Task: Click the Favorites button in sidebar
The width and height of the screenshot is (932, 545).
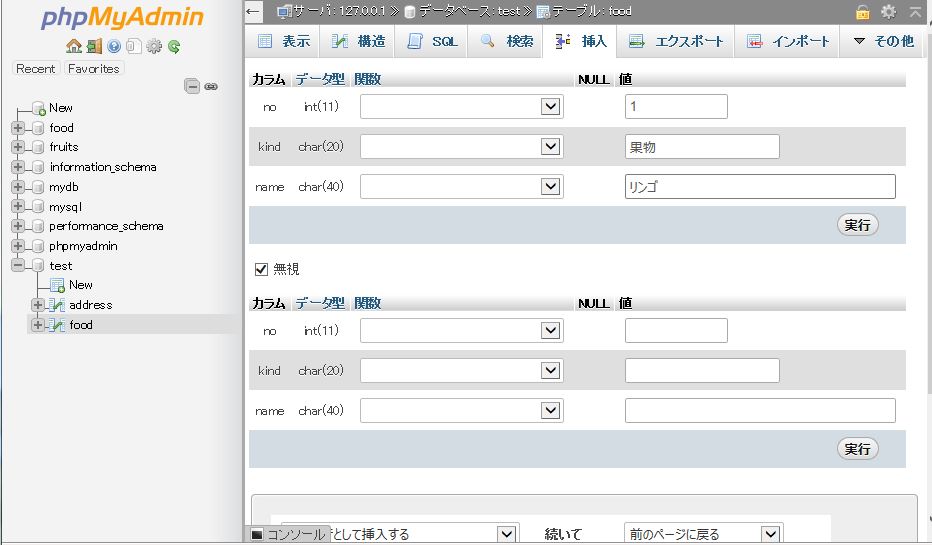Action: point(93,69)
